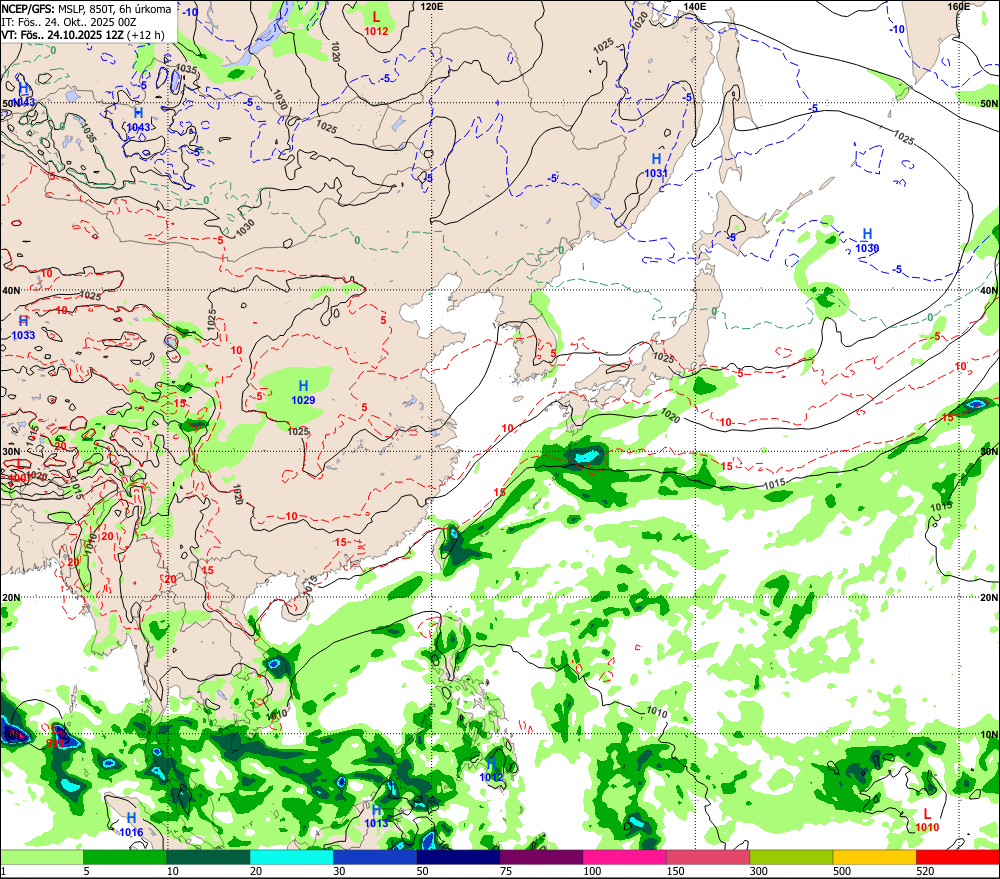Select the IT: Fös.. 24. Okt.. 2025 00Z line
Screen dimensions: 1000x879
69,22
